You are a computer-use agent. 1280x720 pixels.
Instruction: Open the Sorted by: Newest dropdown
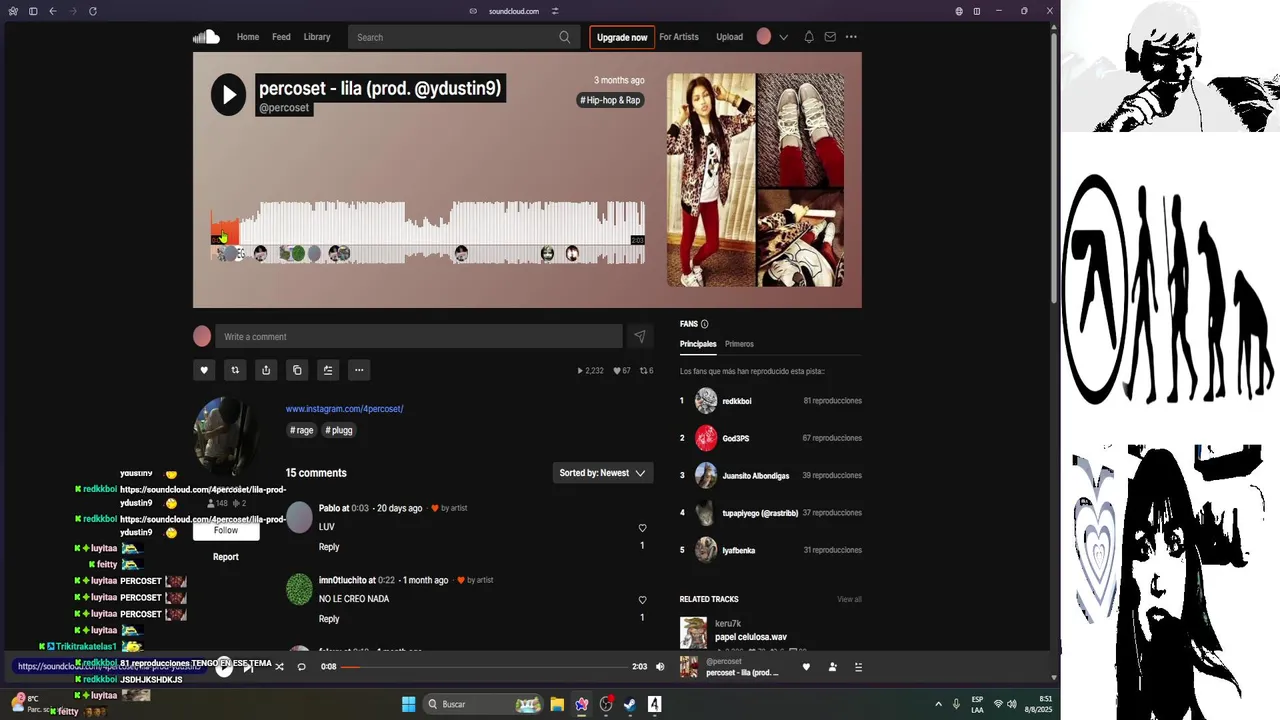[x=603, y=473]
